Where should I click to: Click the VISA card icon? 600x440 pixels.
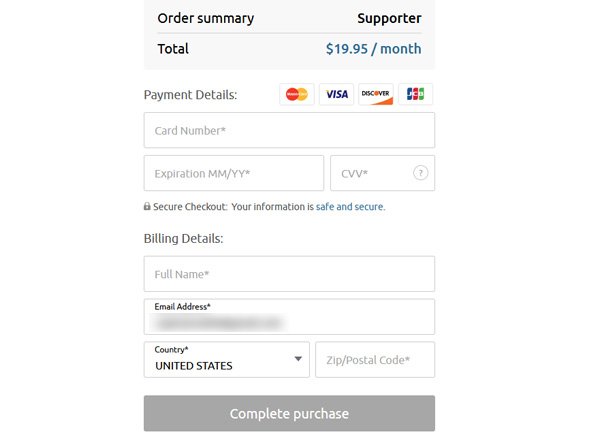tap(336, 94)
